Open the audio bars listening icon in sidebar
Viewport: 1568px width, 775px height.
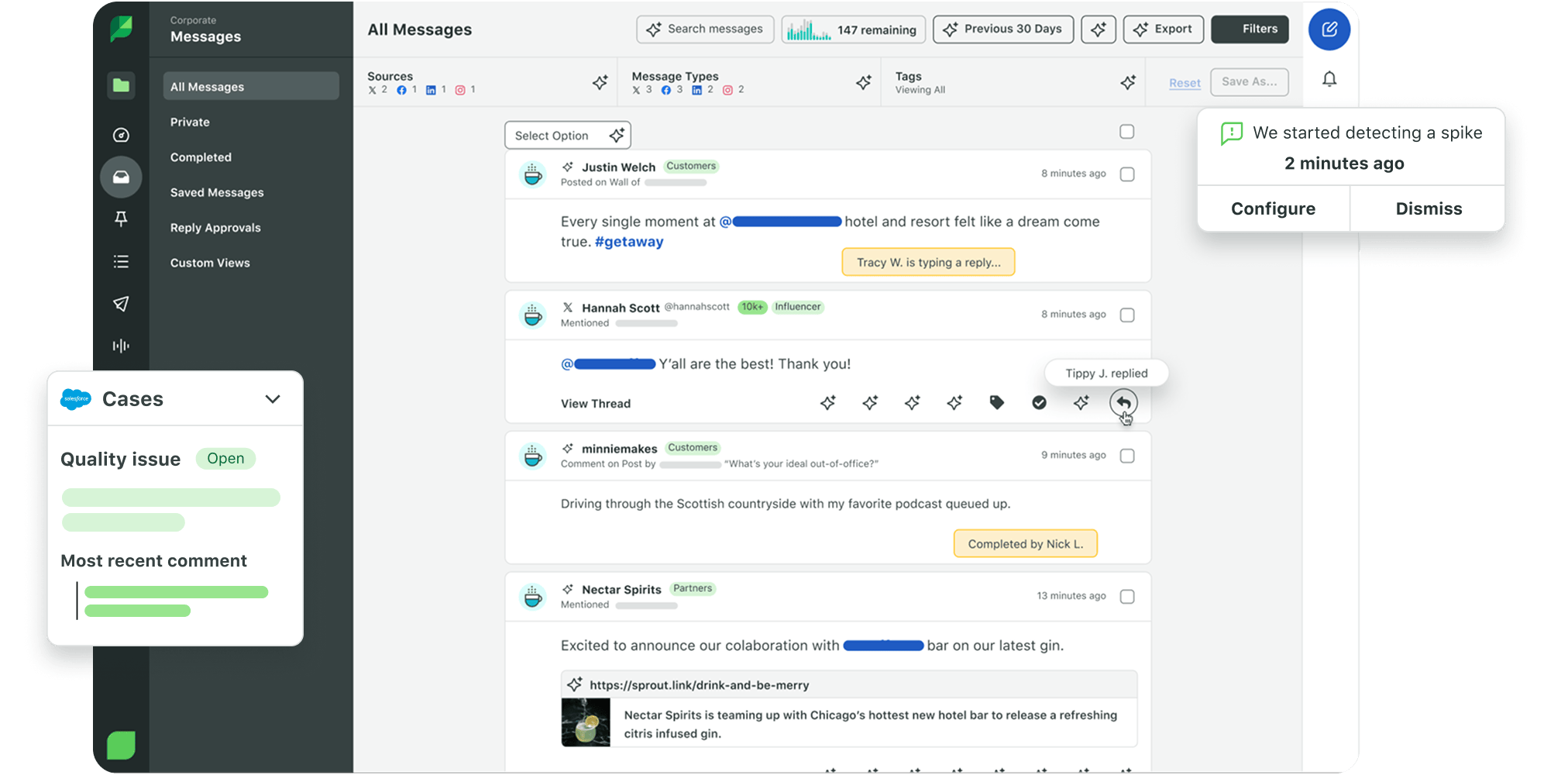coord(121,346)
